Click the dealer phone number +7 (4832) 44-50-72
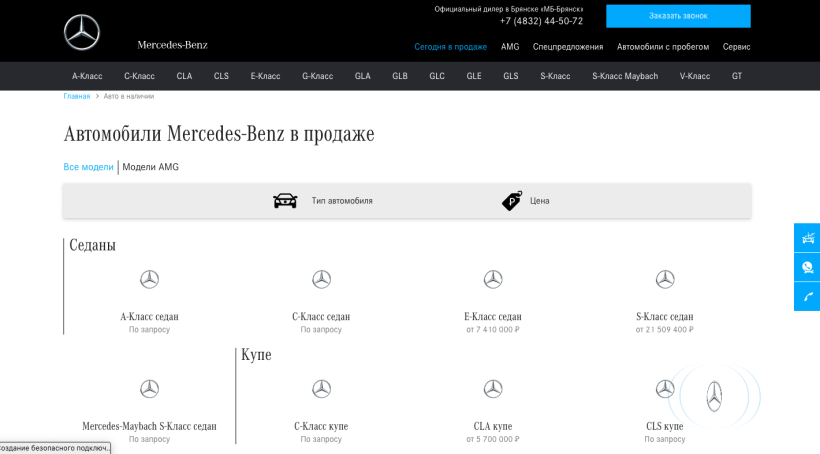 (541, 21)
